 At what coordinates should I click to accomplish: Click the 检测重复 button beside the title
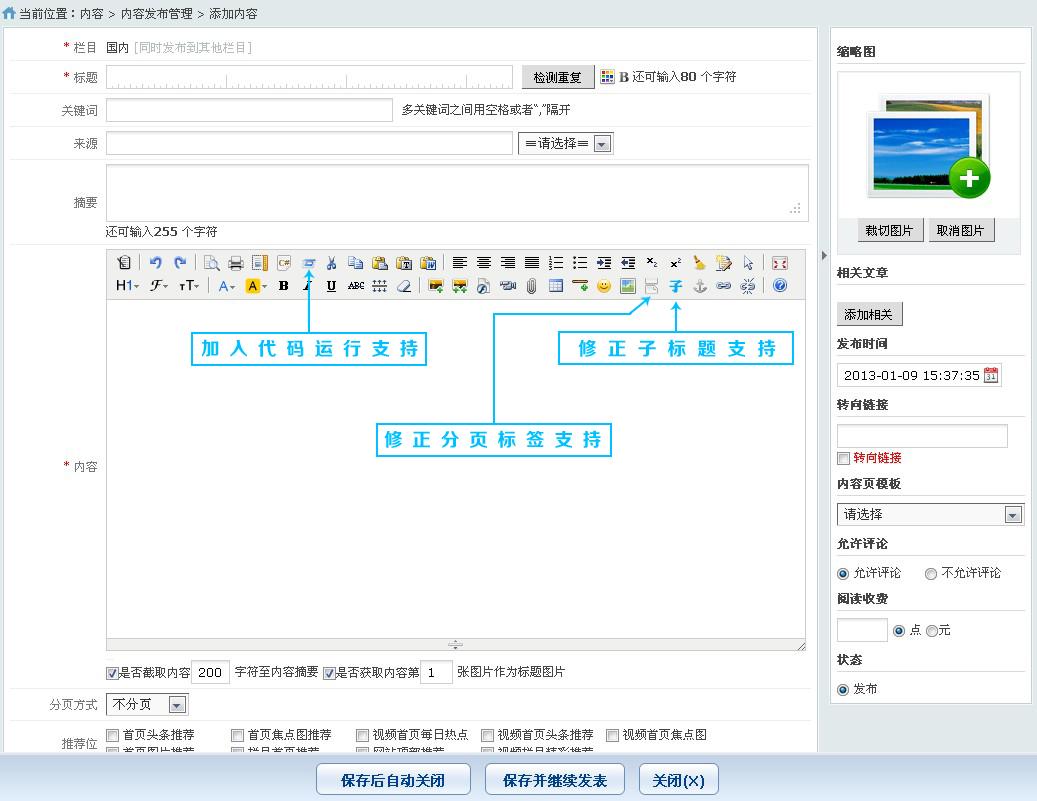click(x=556, y=76)
